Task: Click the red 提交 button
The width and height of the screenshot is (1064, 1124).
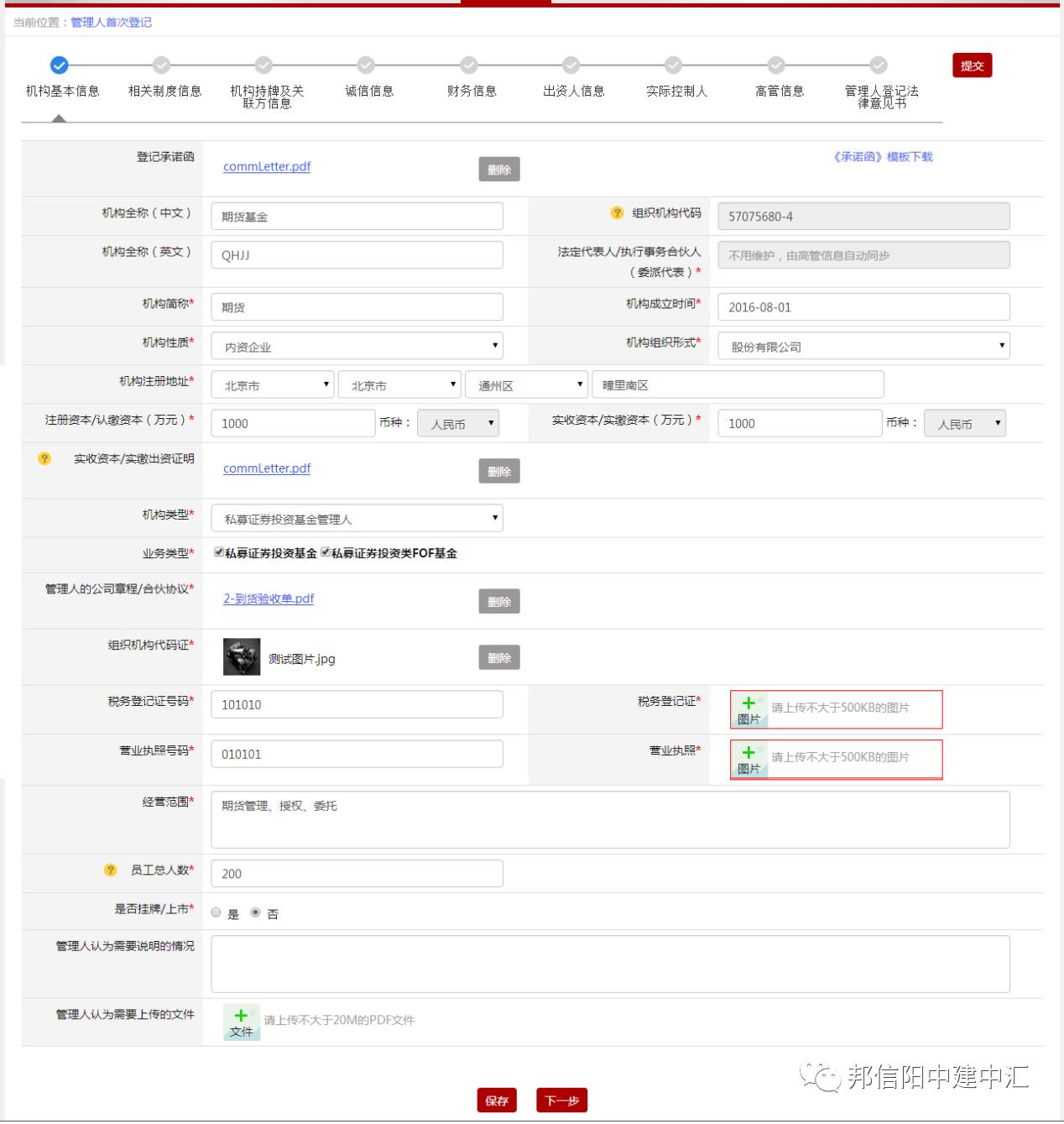Action: tap(972, 65)
